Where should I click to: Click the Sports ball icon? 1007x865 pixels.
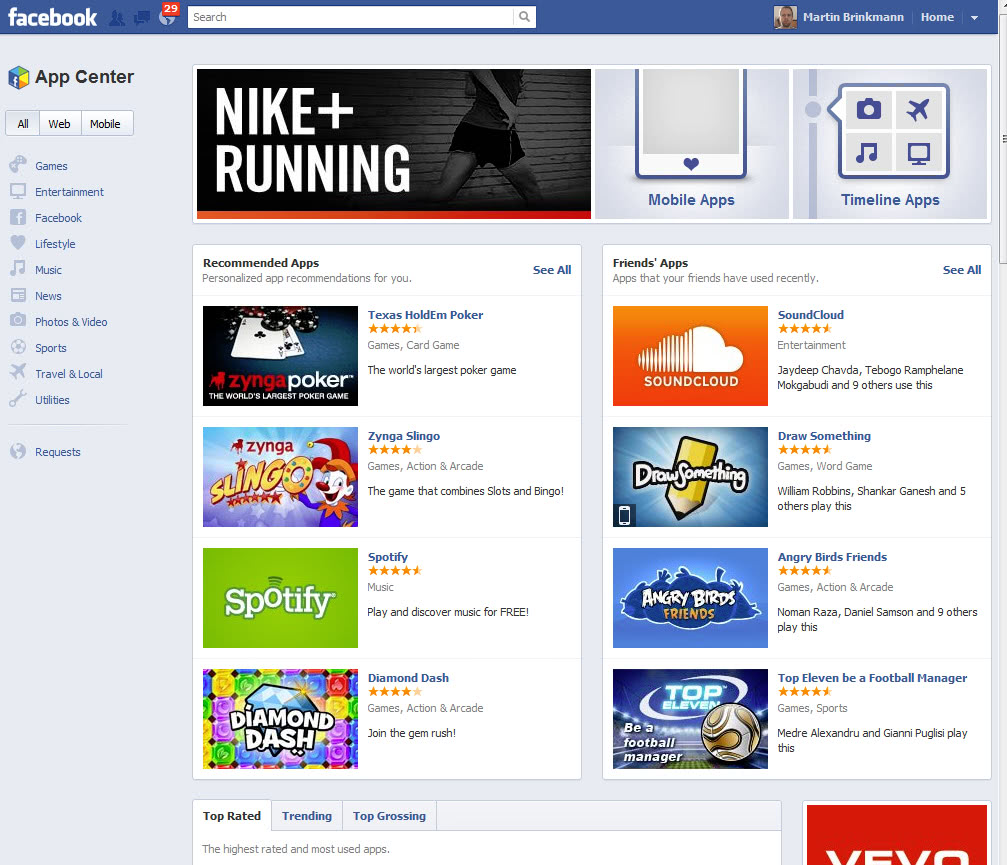[x=18, y=347]
